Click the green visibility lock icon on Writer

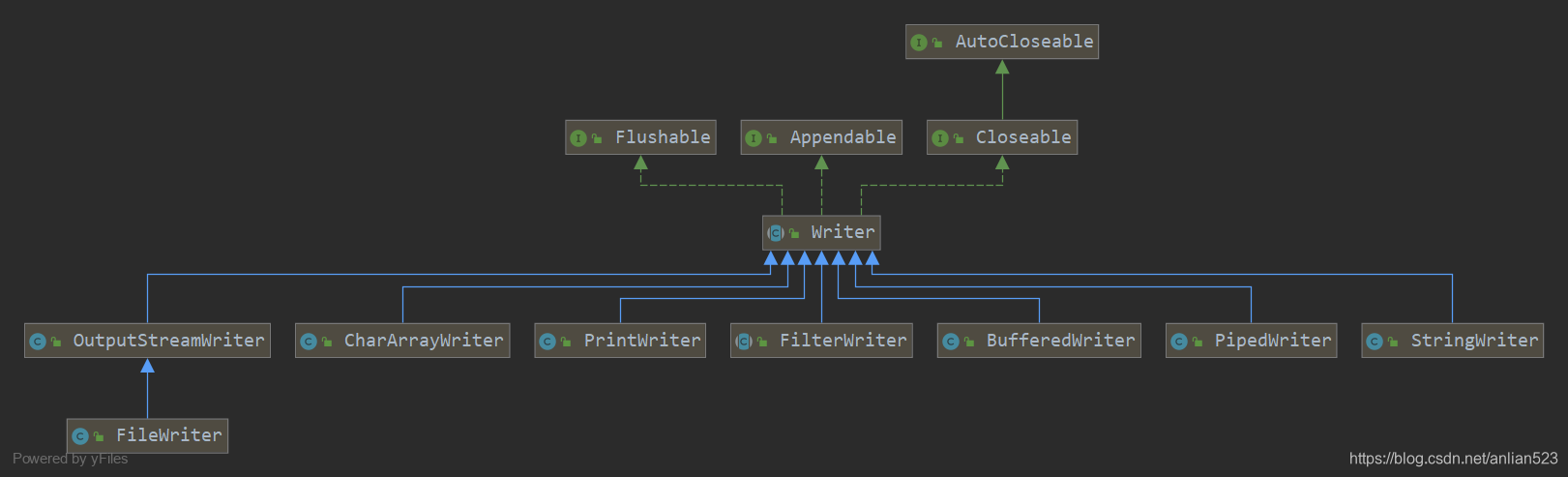pos(794,233)
